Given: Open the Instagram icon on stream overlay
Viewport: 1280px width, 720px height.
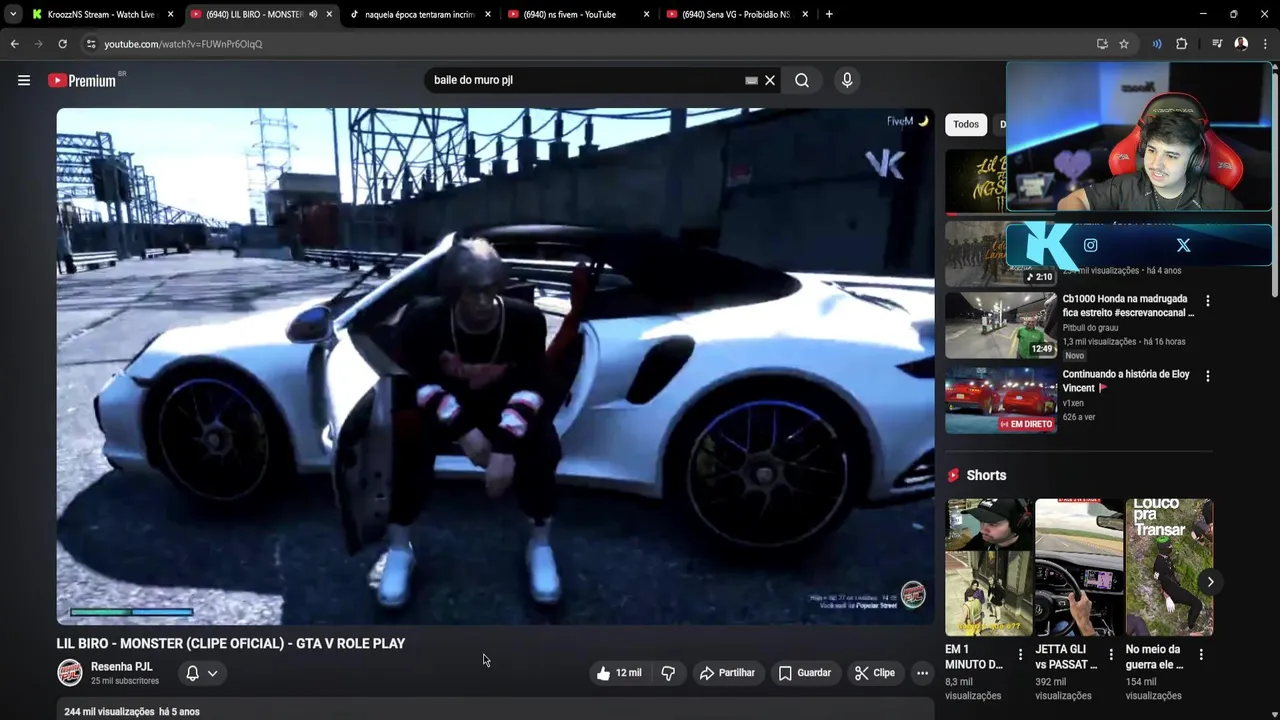Looking at the screenshot, I should tap(1090, 245).
